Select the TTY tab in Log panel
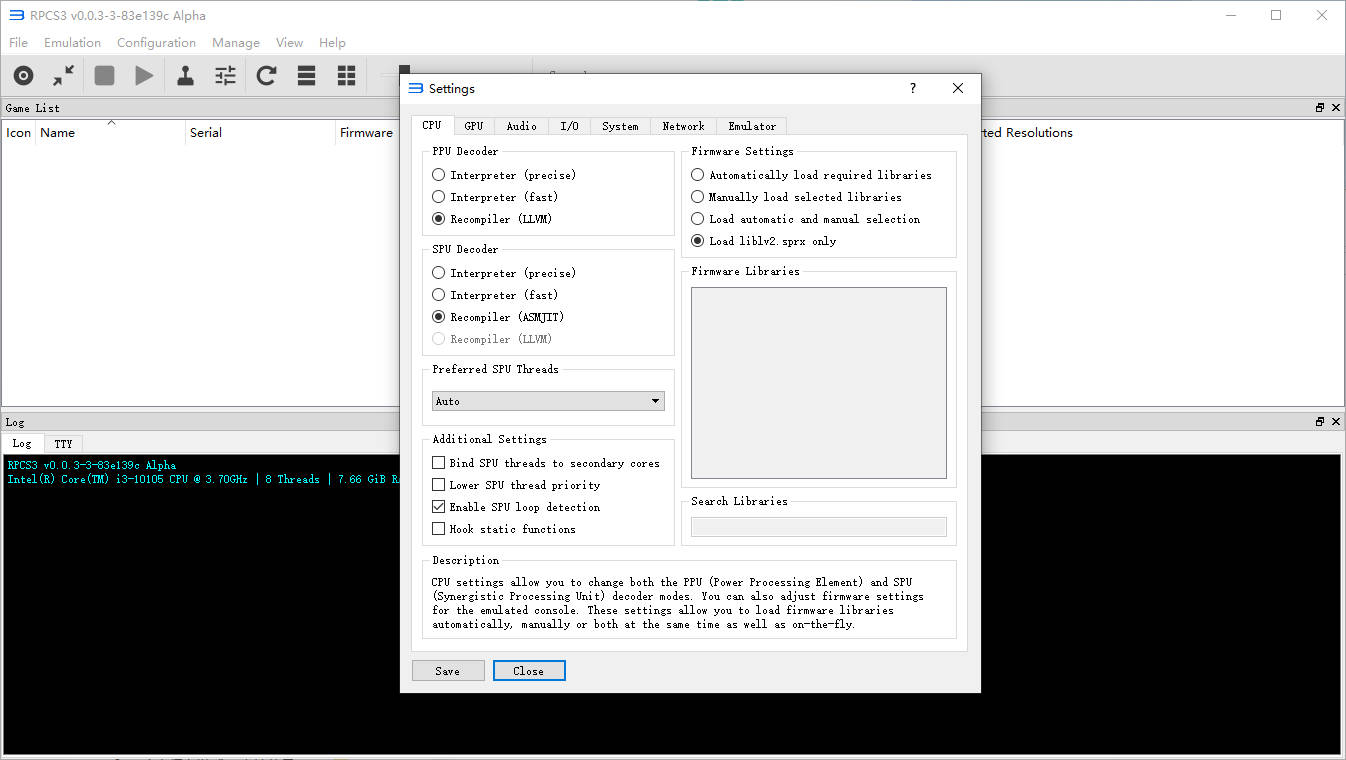The height and width of the screenshot is (760, 1346). click(63, 443)
